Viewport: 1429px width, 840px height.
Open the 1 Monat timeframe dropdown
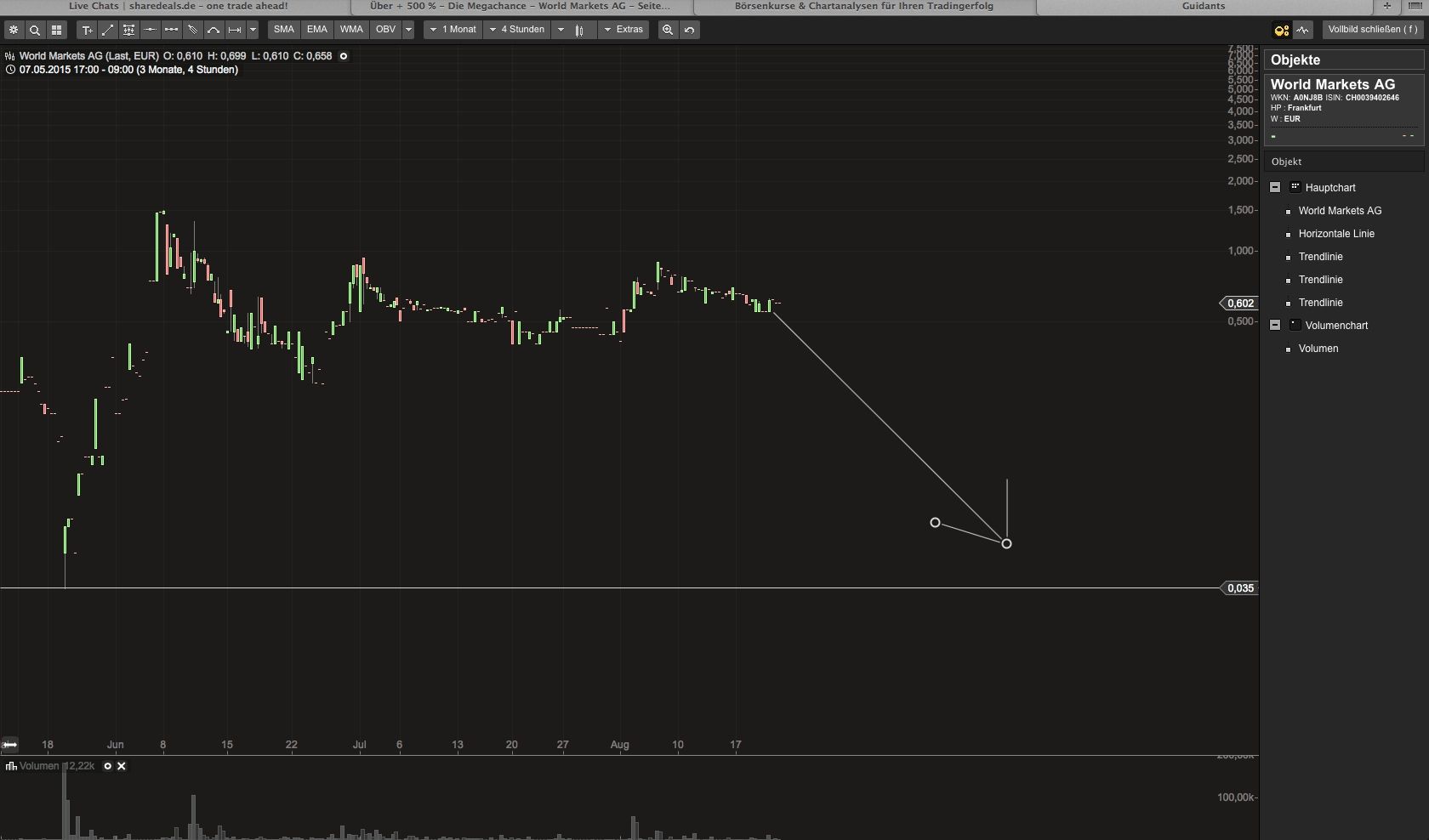(x=453, y=30)
